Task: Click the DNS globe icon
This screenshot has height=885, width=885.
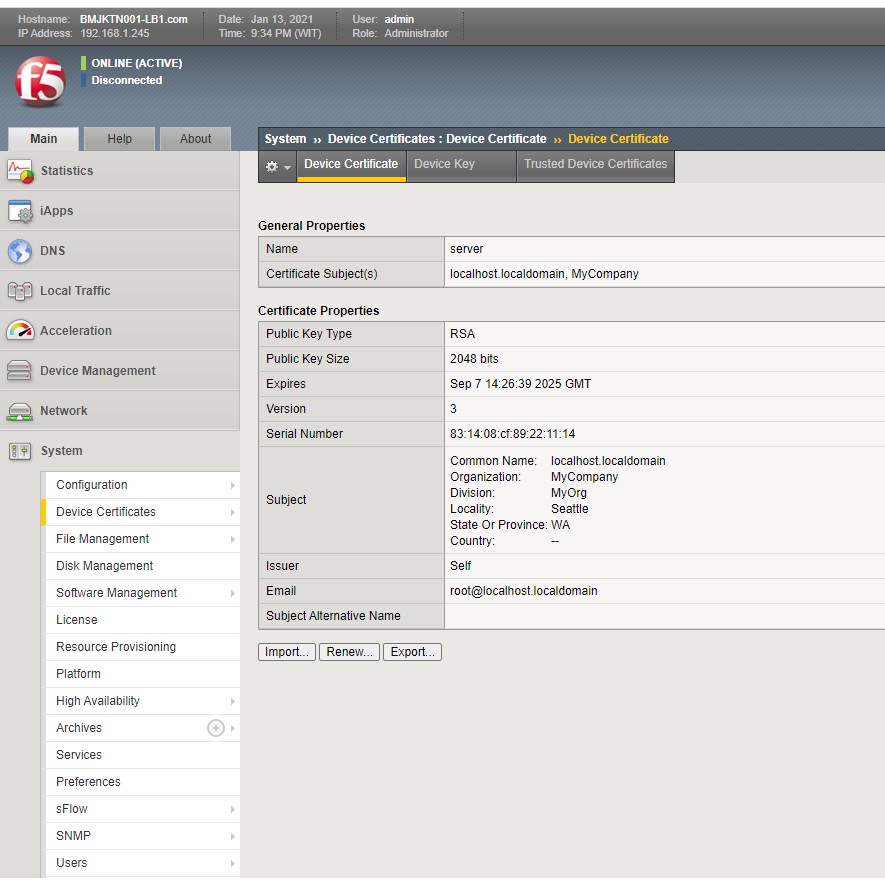Action: click(x=20, y=251)
